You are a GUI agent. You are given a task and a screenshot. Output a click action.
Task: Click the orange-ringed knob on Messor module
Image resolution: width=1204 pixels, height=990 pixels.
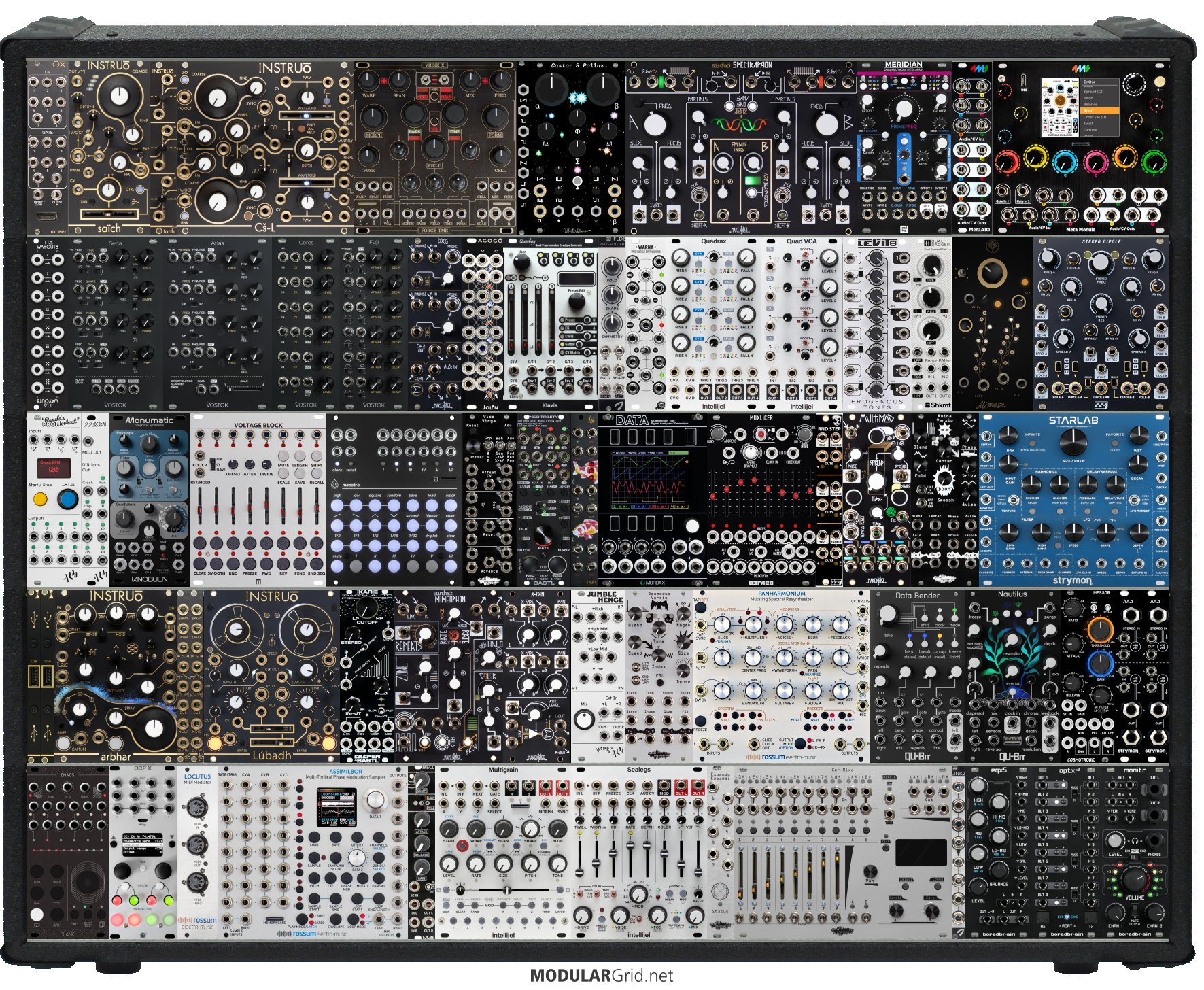(x=1099, y=629)
